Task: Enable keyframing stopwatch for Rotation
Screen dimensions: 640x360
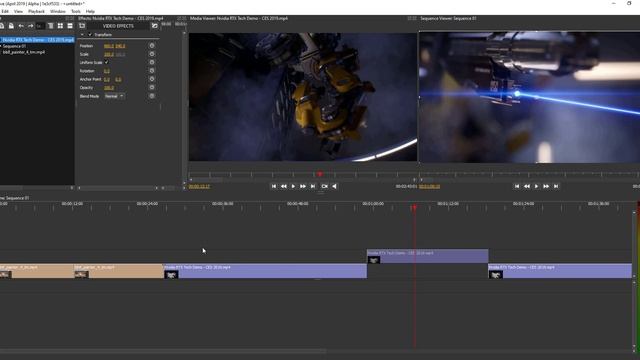Action: [x=152, y=71]
